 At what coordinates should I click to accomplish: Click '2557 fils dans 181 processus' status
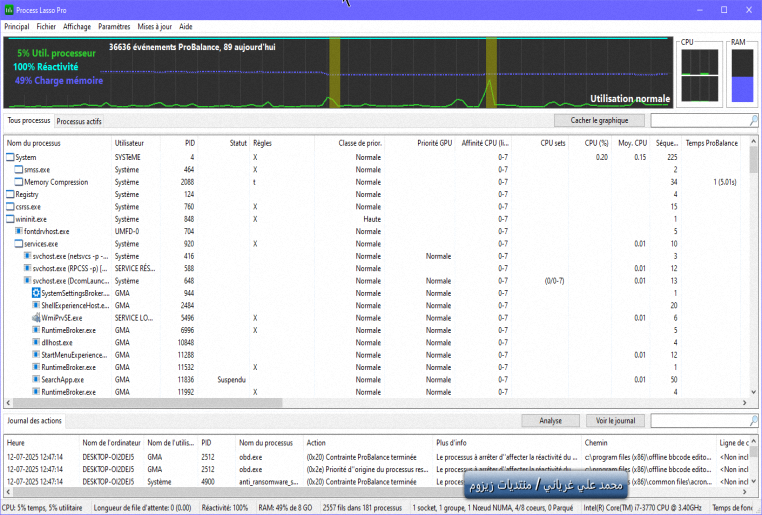pos(362,508)
